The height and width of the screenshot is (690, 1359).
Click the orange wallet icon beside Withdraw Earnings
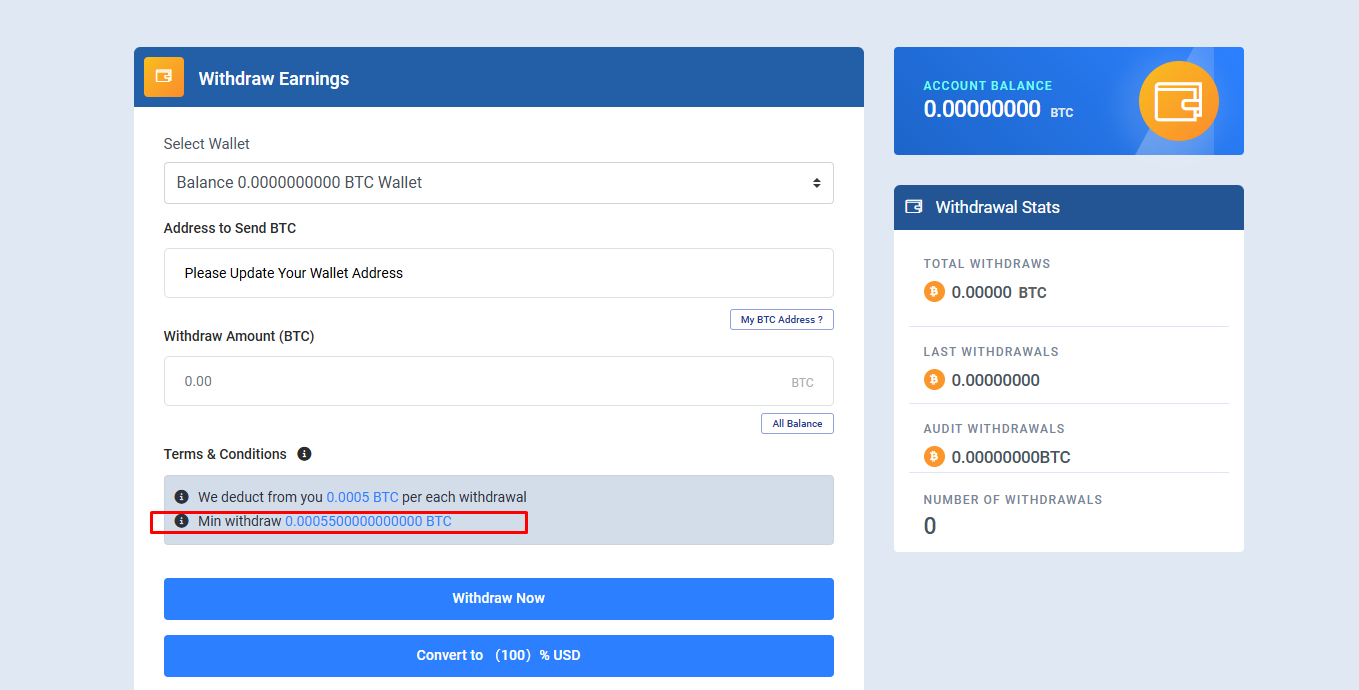point(164,77)
